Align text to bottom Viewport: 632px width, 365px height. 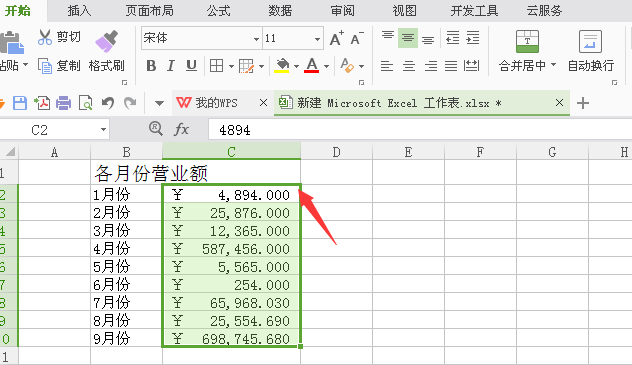pyautogui.click(x=428, y=39)
